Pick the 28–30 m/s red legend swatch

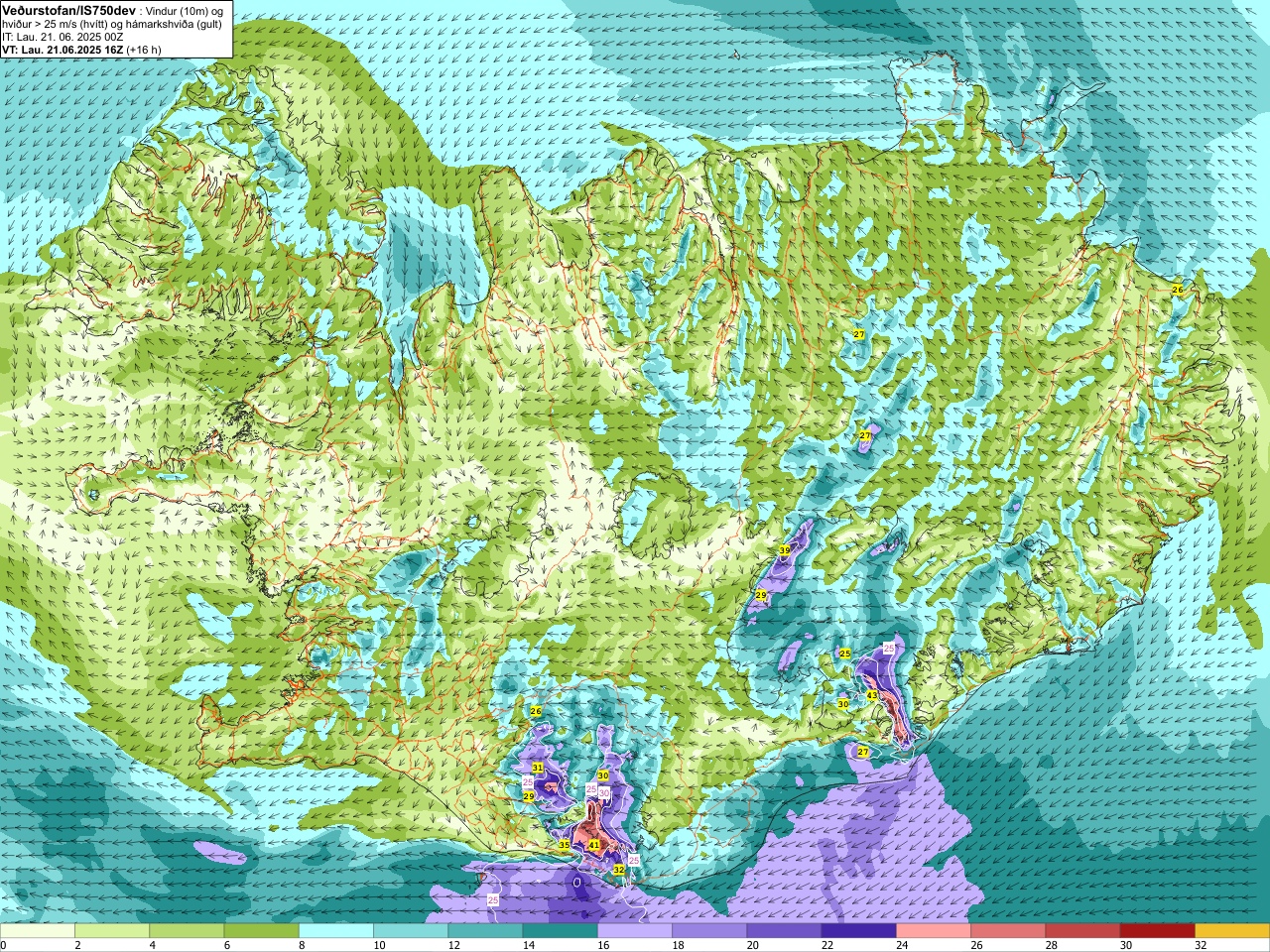1082,931
